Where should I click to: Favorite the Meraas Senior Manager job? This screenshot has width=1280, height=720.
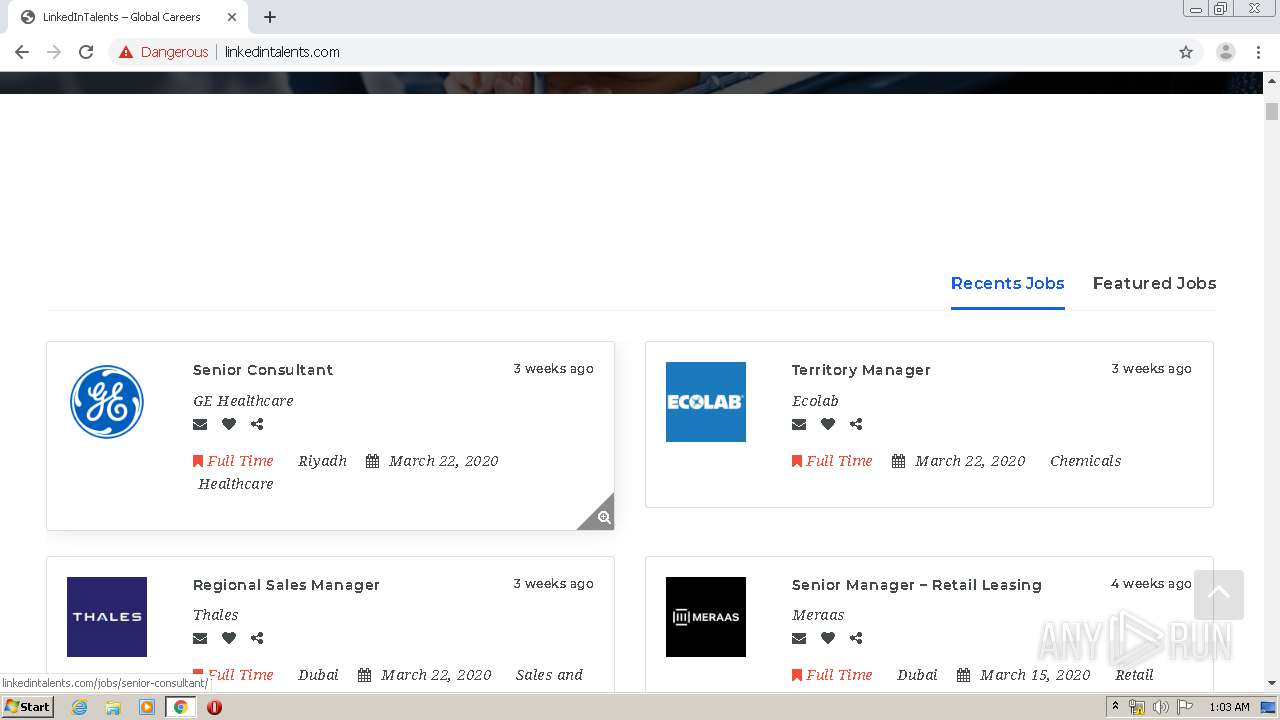click(828, 638)
